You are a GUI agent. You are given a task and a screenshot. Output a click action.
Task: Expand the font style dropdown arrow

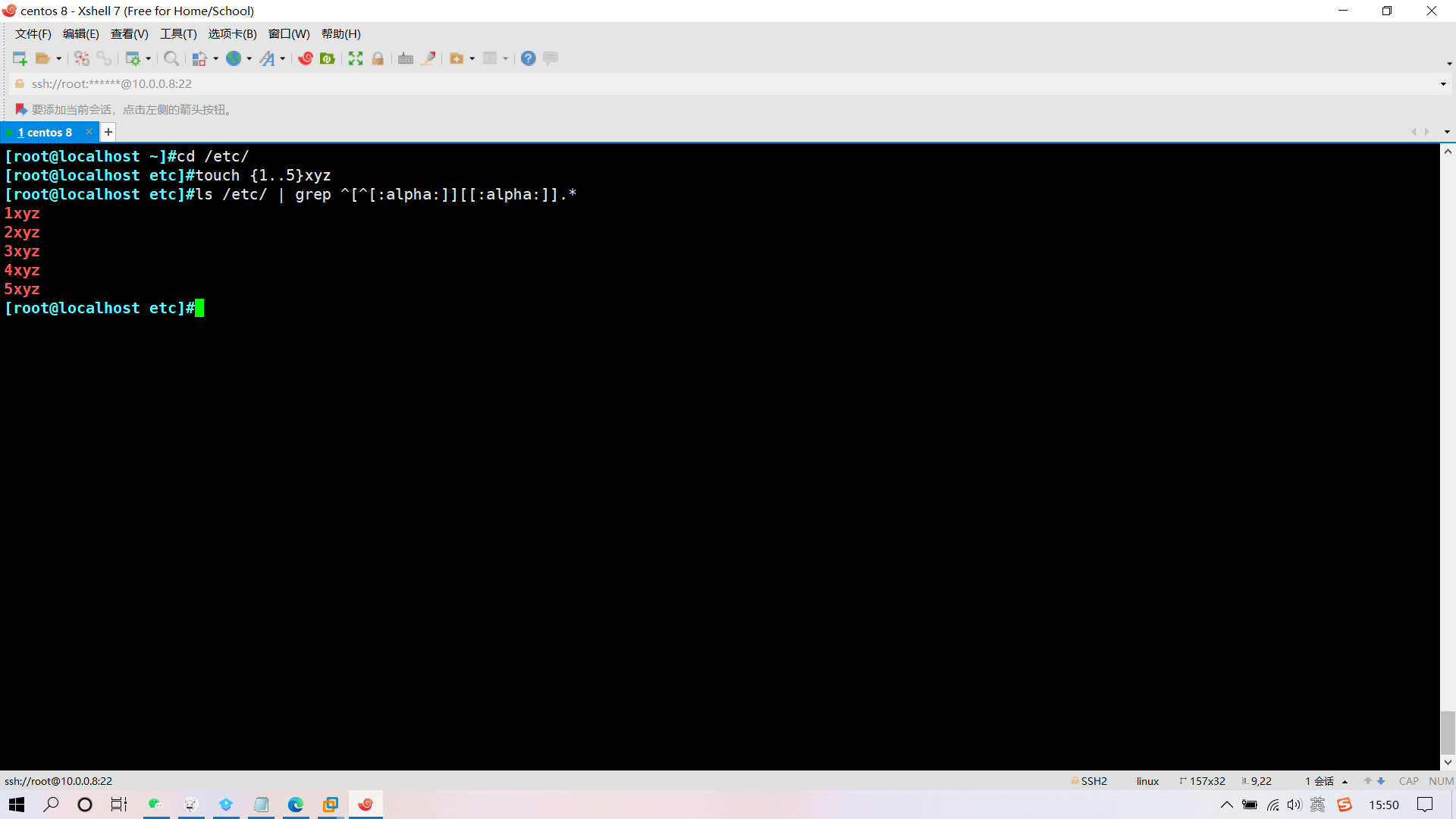tap(283, 58)
